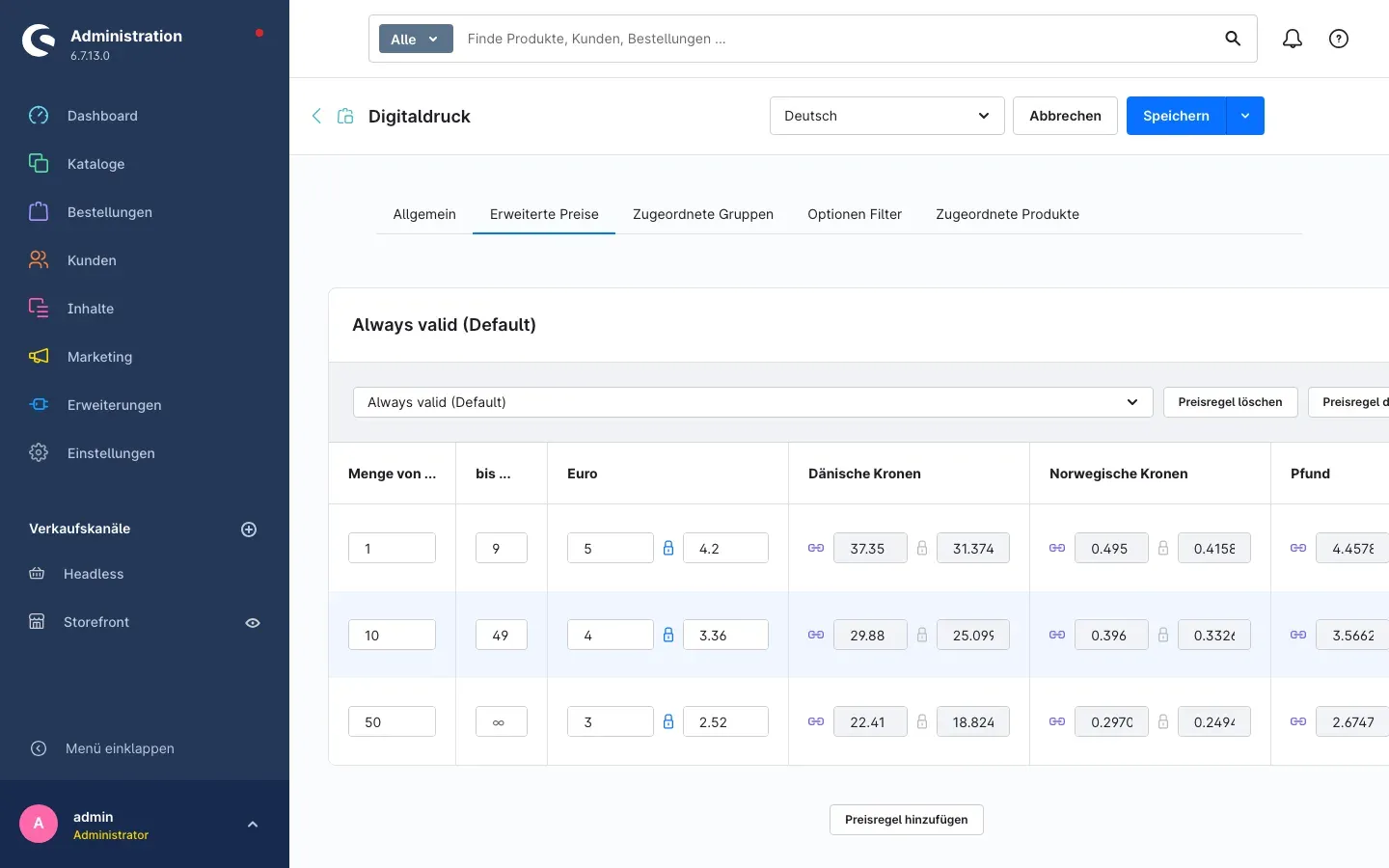
Task: Click the infinity bis field
Action: coord(502,721)
